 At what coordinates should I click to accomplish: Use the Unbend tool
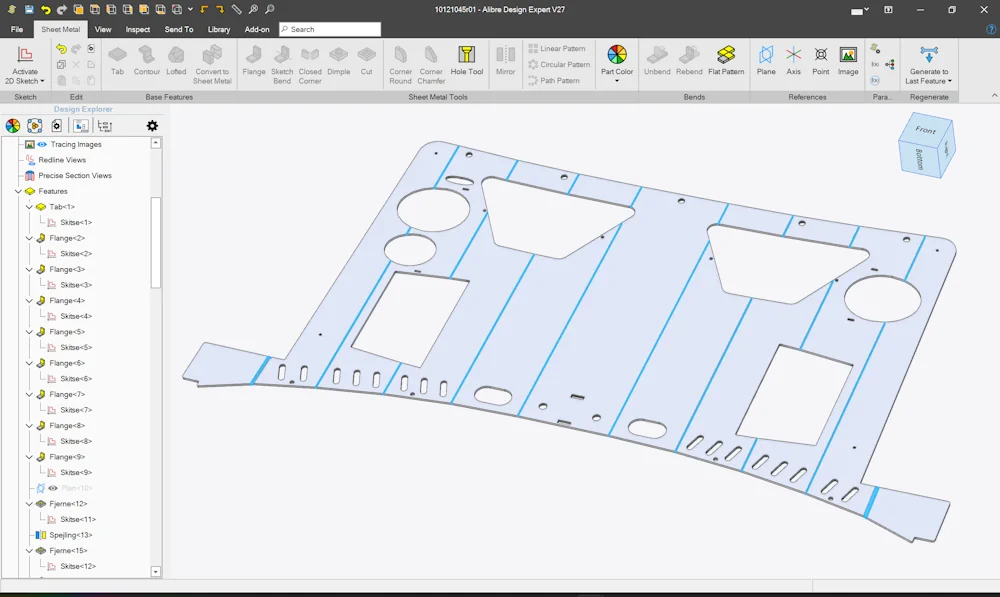point(657,61)
